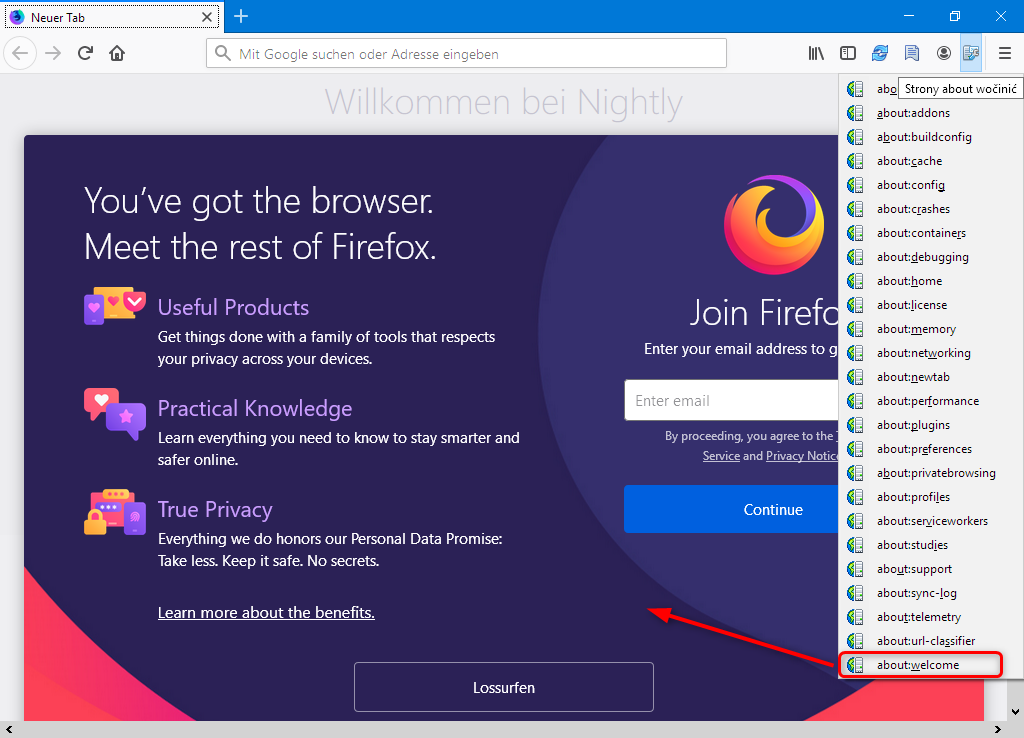Open a new tab with plus button
The image size is (1024, 738).
pyautogui.click(x=241, y=16)
